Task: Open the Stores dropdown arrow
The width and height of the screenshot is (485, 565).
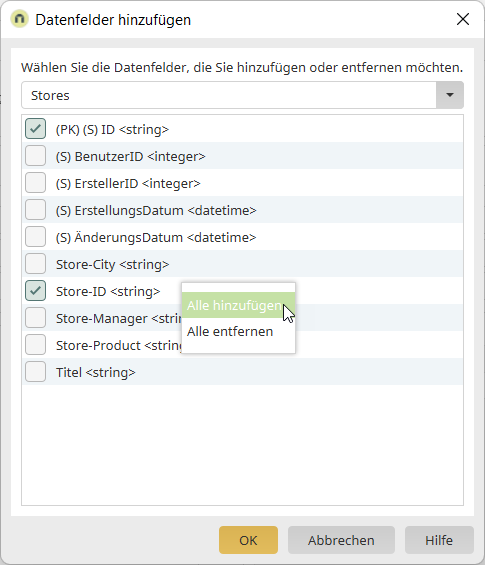Action: (x=449, y=95)
